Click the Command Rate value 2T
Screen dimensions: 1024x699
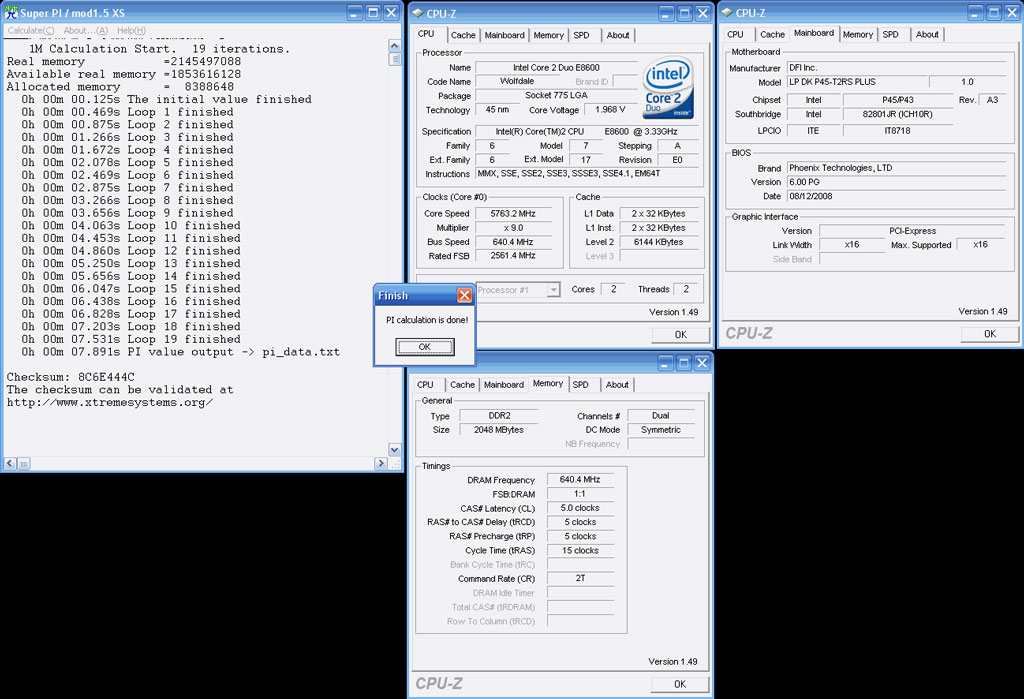point(580,579)
